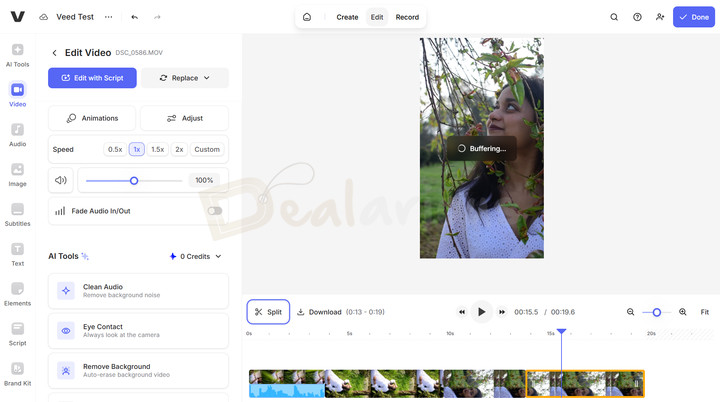
Task: Open the search icon in header
Action: 614,17
